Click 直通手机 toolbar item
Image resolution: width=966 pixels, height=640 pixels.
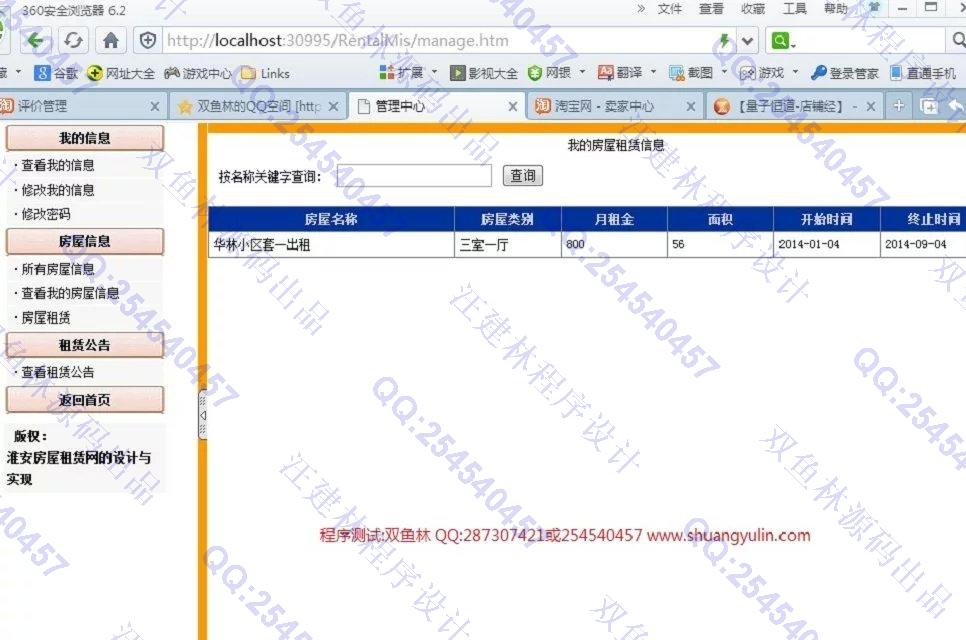923,73
